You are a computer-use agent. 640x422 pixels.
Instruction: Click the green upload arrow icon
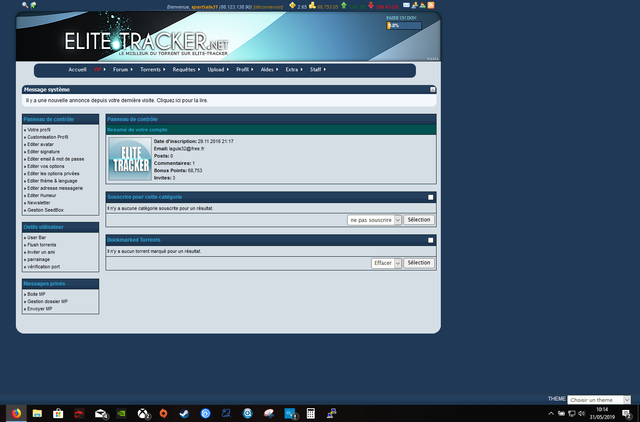click(344, 5)
